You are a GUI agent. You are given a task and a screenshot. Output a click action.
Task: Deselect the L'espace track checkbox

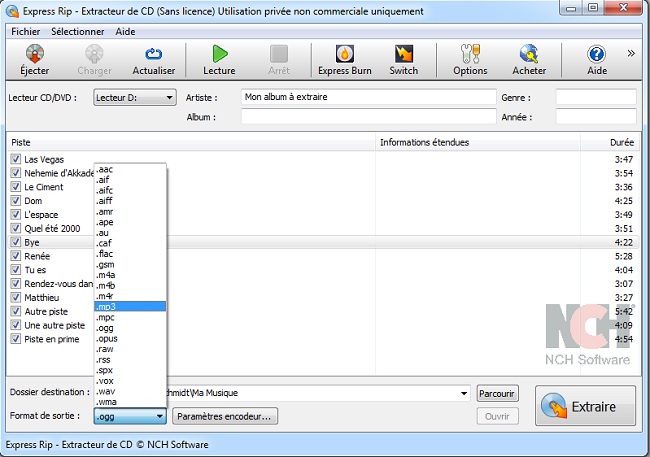point(16,214)
